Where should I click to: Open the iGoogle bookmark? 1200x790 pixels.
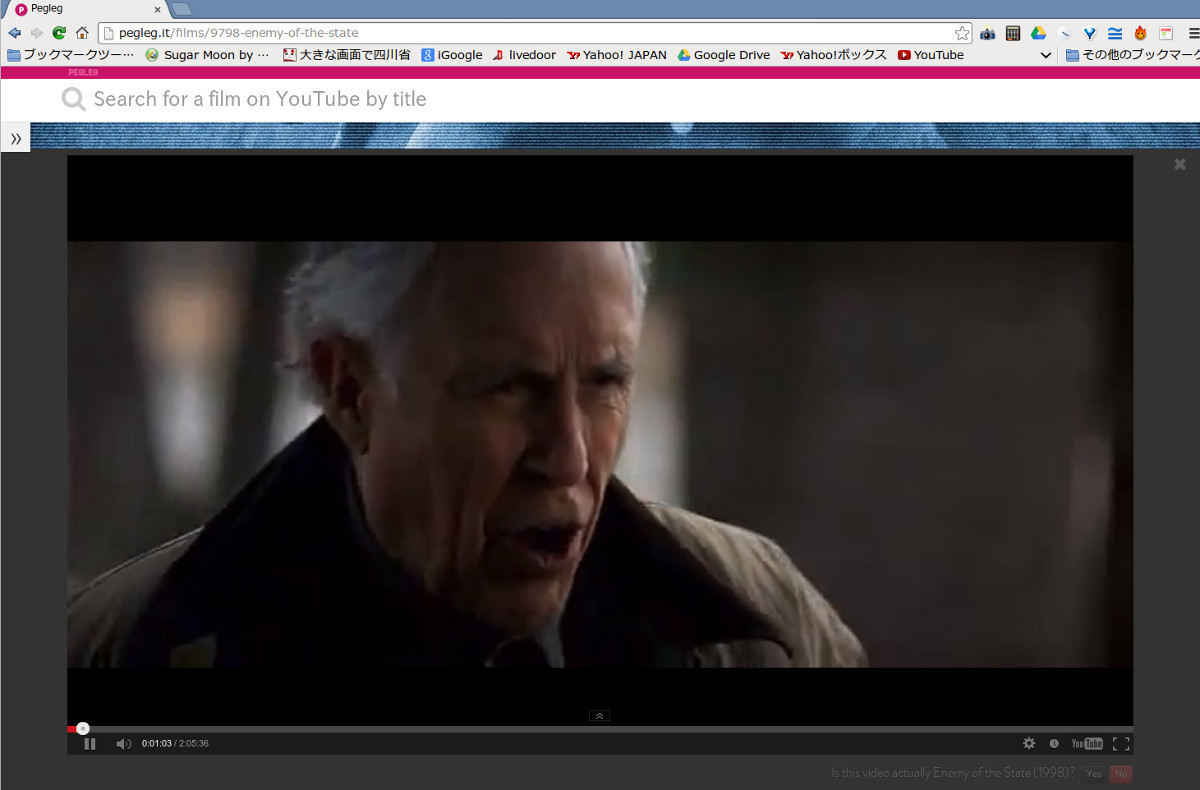[452, 55]
